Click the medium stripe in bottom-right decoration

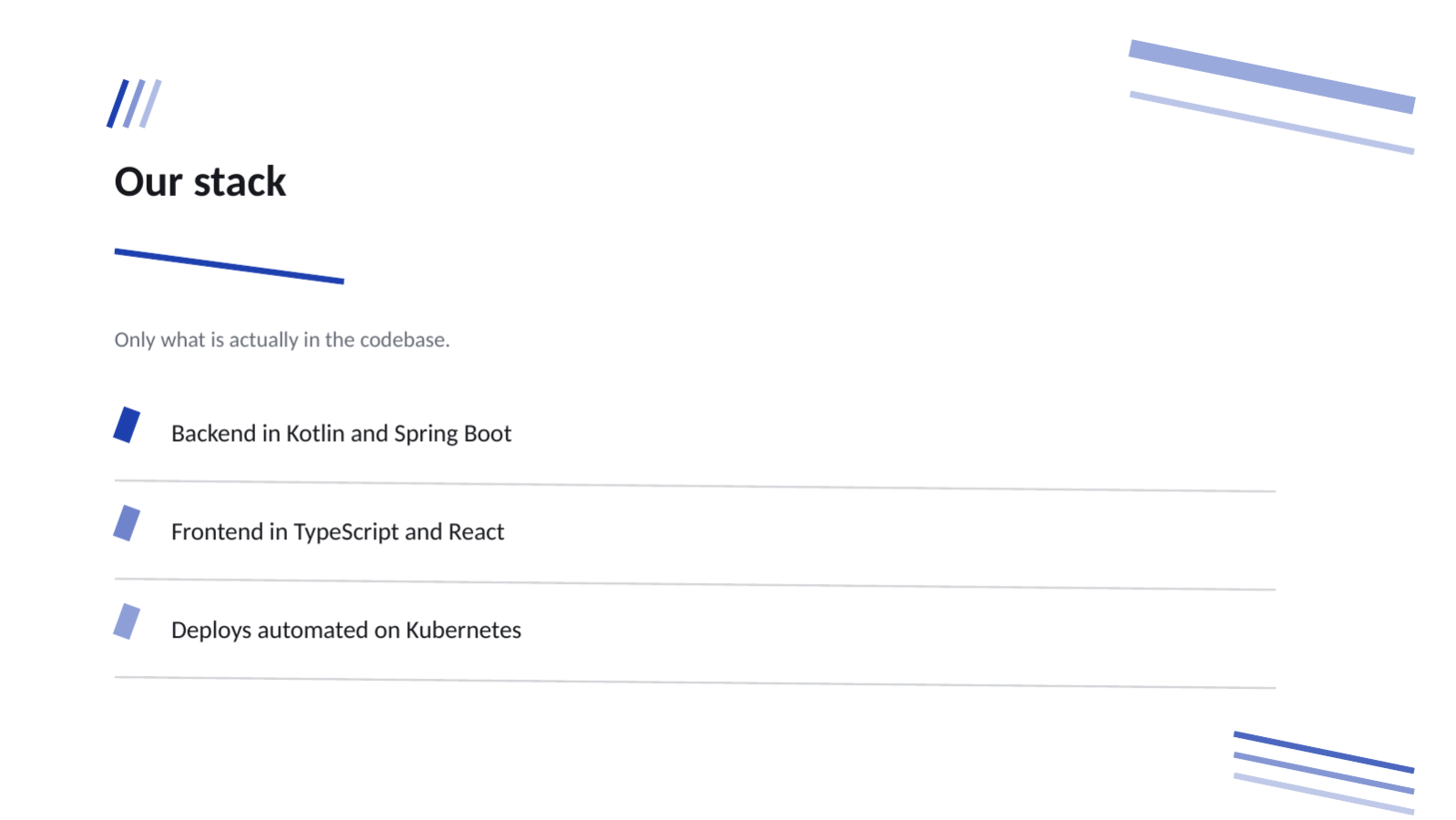pyautogui.click(x=1324, y=773)
